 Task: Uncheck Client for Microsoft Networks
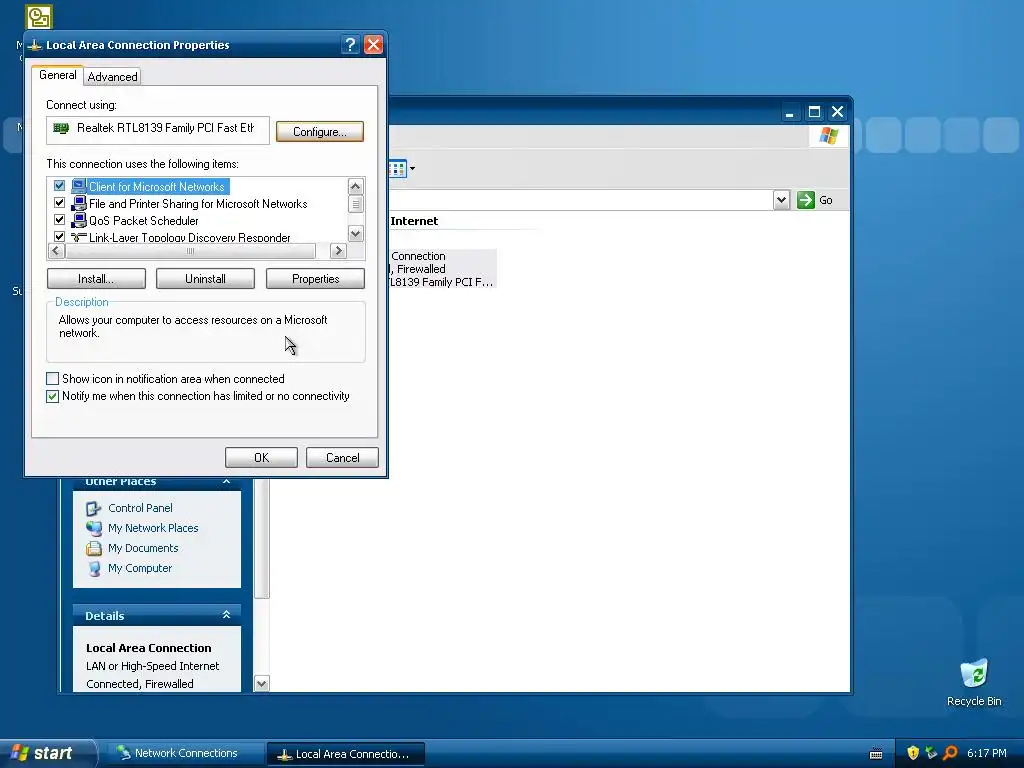click(x=59, y=185)
